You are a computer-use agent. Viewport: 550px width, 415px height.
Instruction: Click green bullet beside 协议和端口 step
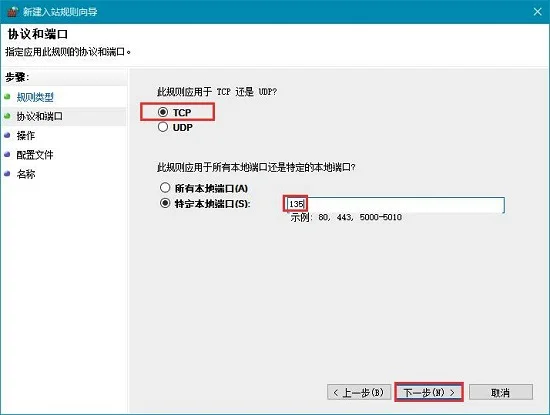(x=7, y=115)
